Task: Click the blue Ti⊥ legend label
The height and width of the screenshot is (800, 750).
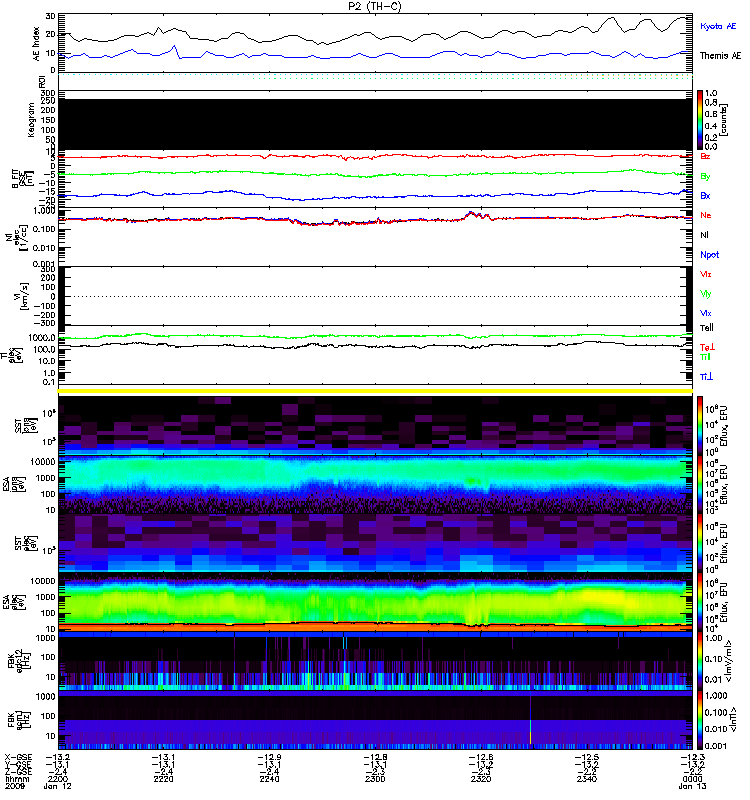Action: coord(706,377)
